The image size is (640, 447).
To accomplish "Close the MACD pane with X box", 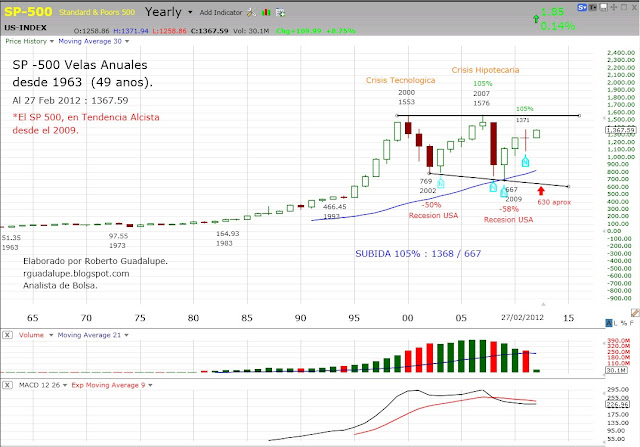I will pyautogui.click(x=7, y=385).
